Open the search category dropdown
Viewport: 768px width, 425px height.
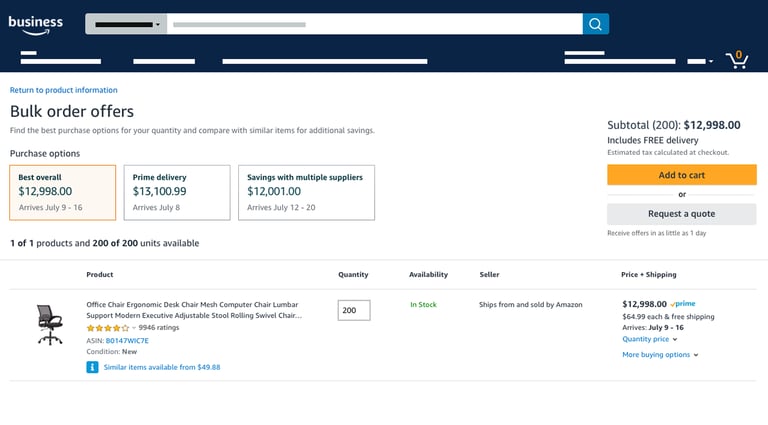pyautogui.click(x=126, y=24)
